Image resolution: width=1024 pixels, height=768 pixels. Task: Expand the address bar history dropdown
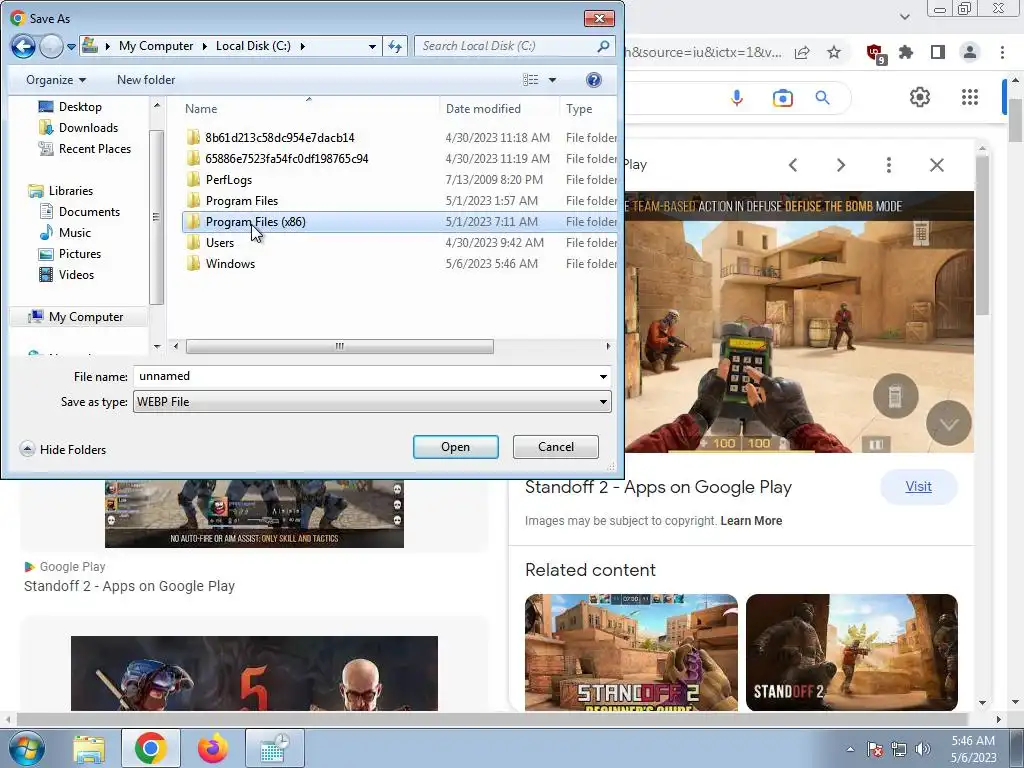[372, 46]
